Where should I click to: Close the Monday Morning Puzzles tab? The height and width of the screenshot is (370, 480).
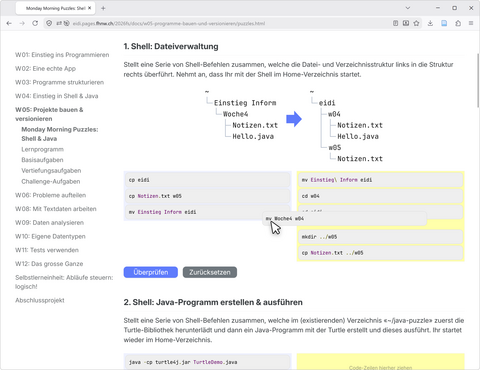point(89,8)
